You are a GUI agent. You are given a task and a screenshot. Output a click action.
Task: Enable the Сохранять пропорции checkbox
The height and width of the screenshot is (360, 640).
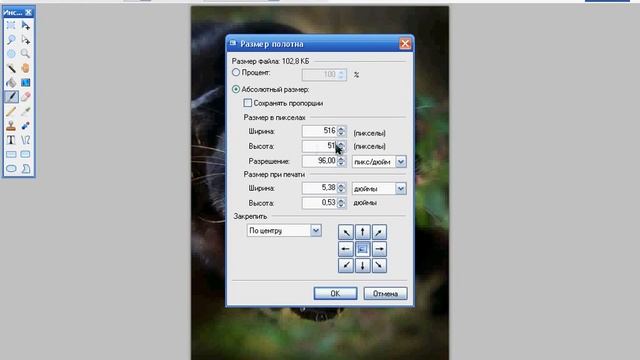point(247,103)
